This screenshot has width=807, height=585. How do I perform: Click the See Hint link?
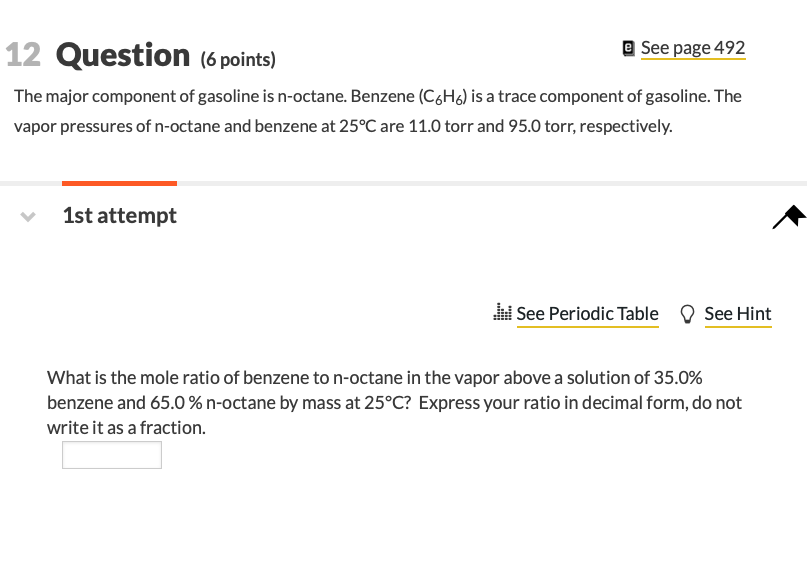(737, 313)
